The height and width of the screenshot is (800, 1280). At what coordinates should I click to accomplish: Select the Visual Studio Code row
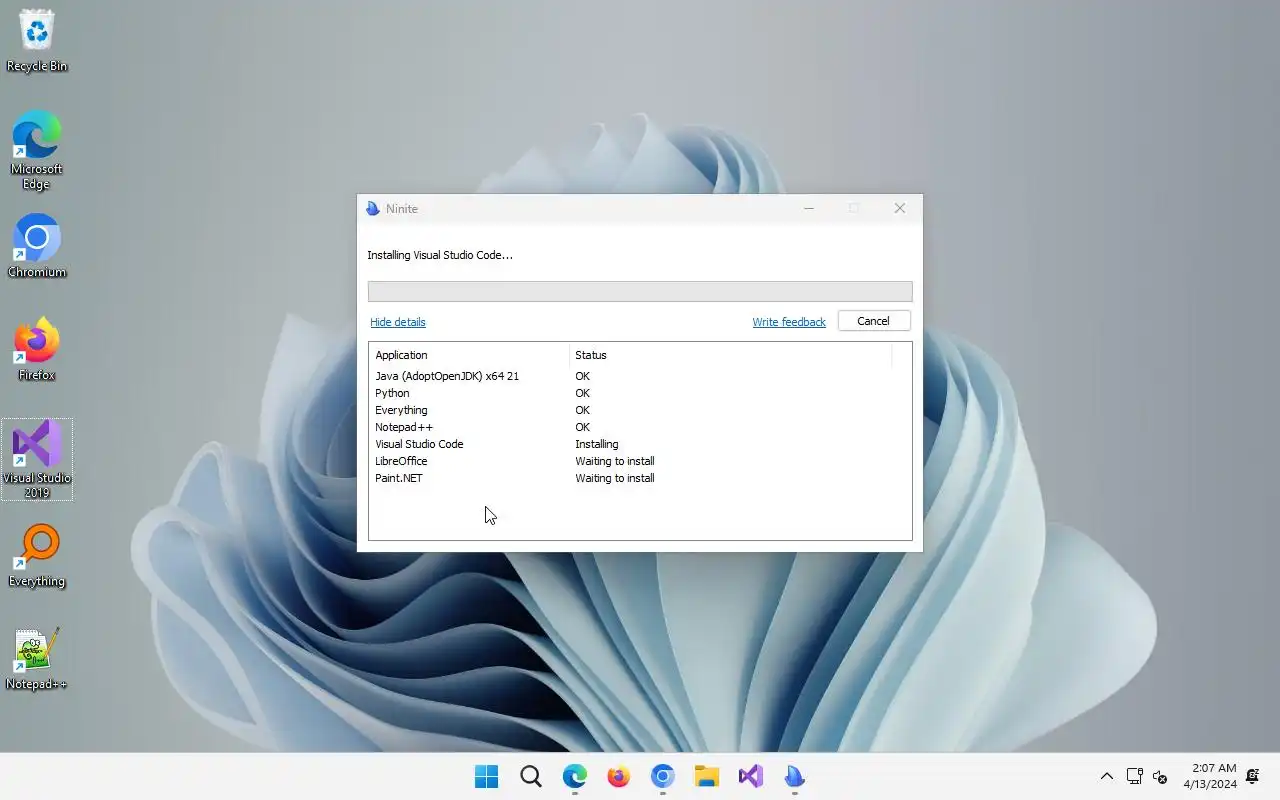tap(640, 444)
